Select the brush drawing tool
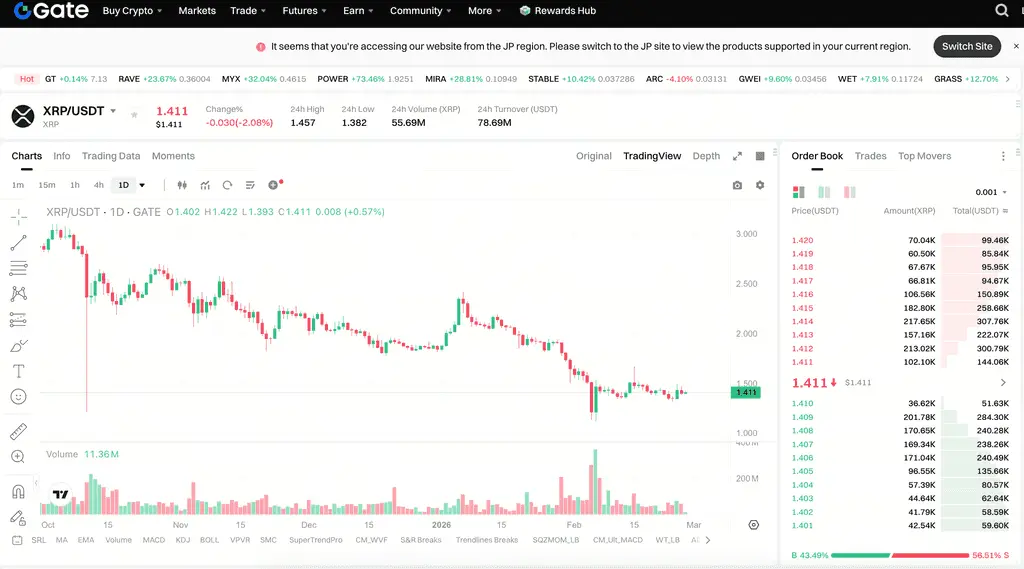1024x569 pixels. 18,346
